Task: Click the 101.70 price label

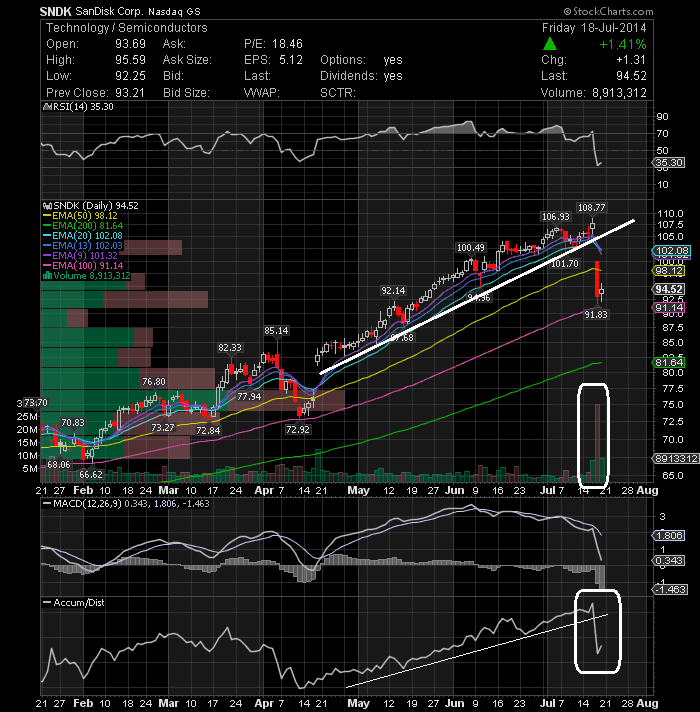Action: coord(565,263)
